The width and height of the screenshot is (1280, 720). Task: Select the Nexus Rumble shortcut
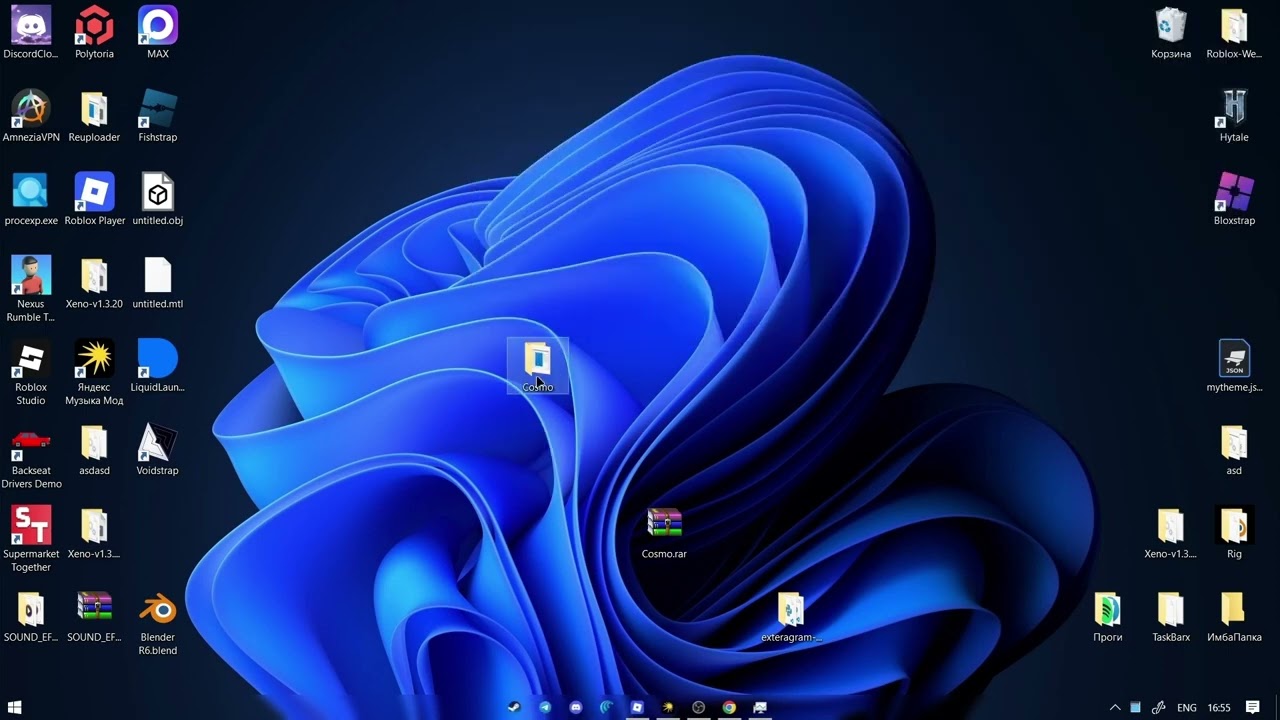click(x=31, y=289)
